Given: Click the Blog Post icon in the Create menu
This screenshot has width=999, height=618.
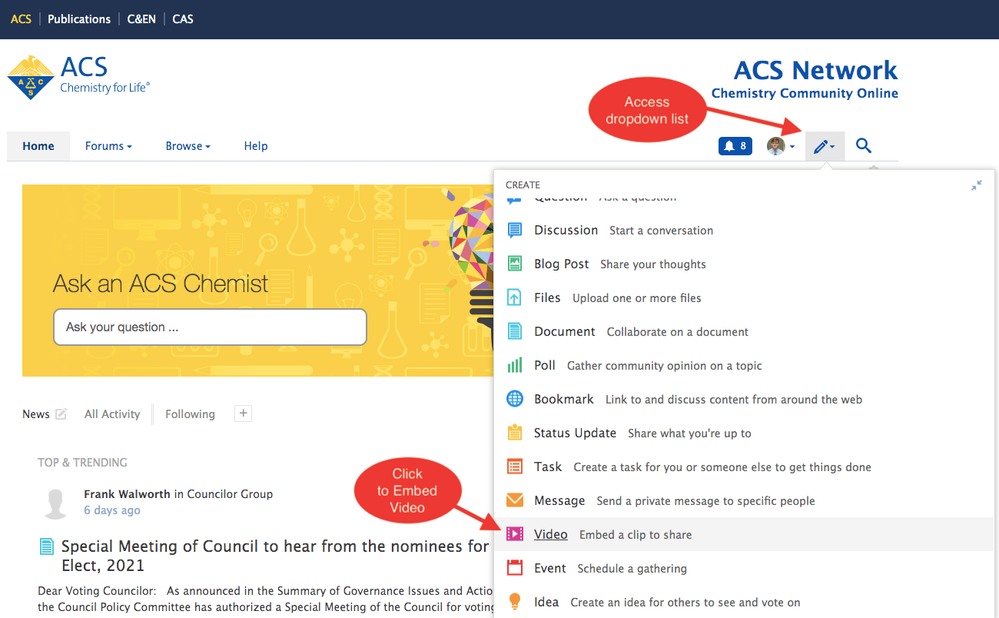Looking at the screenshot, I should point(515,264).
